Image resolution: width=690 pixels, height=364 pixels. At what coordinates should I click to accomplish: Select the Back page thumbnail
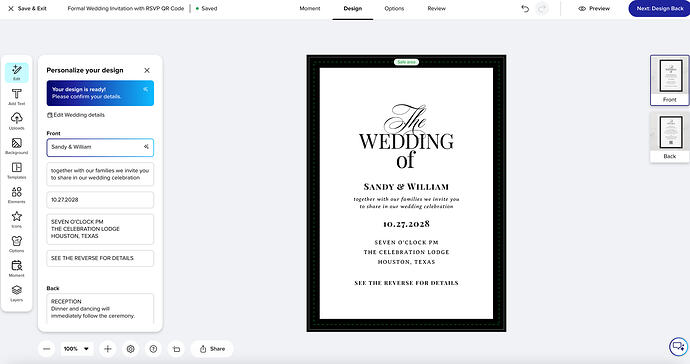pos(670,137)
